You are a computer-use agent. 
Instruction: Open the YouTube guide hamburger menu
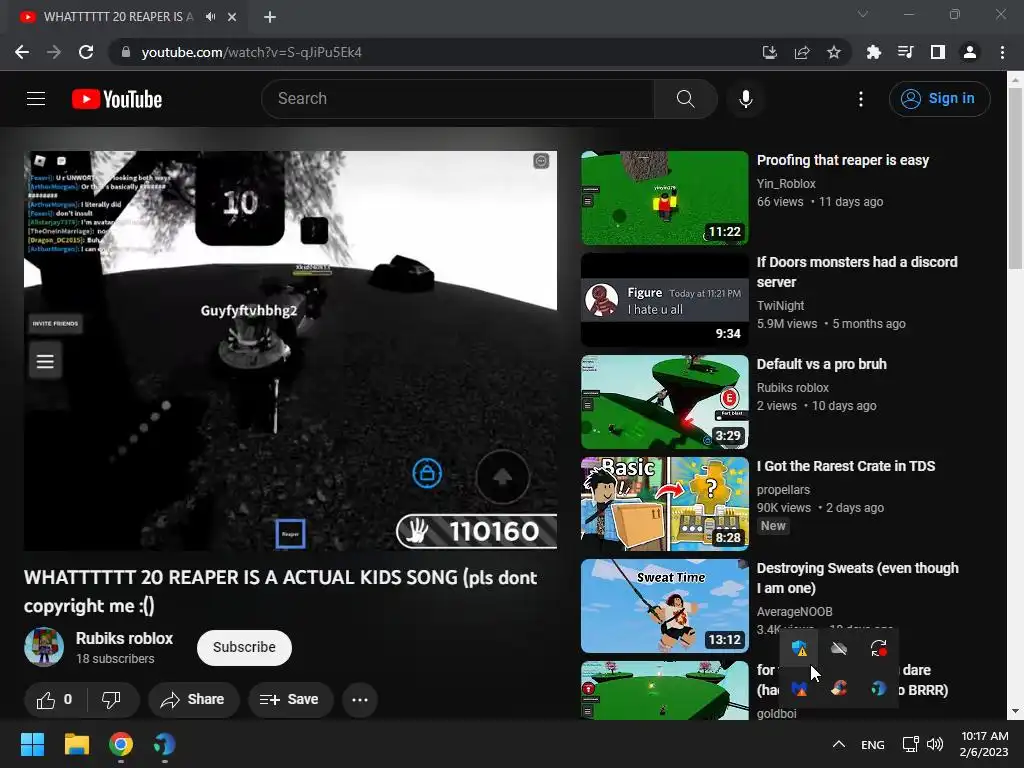click(36, 99)
